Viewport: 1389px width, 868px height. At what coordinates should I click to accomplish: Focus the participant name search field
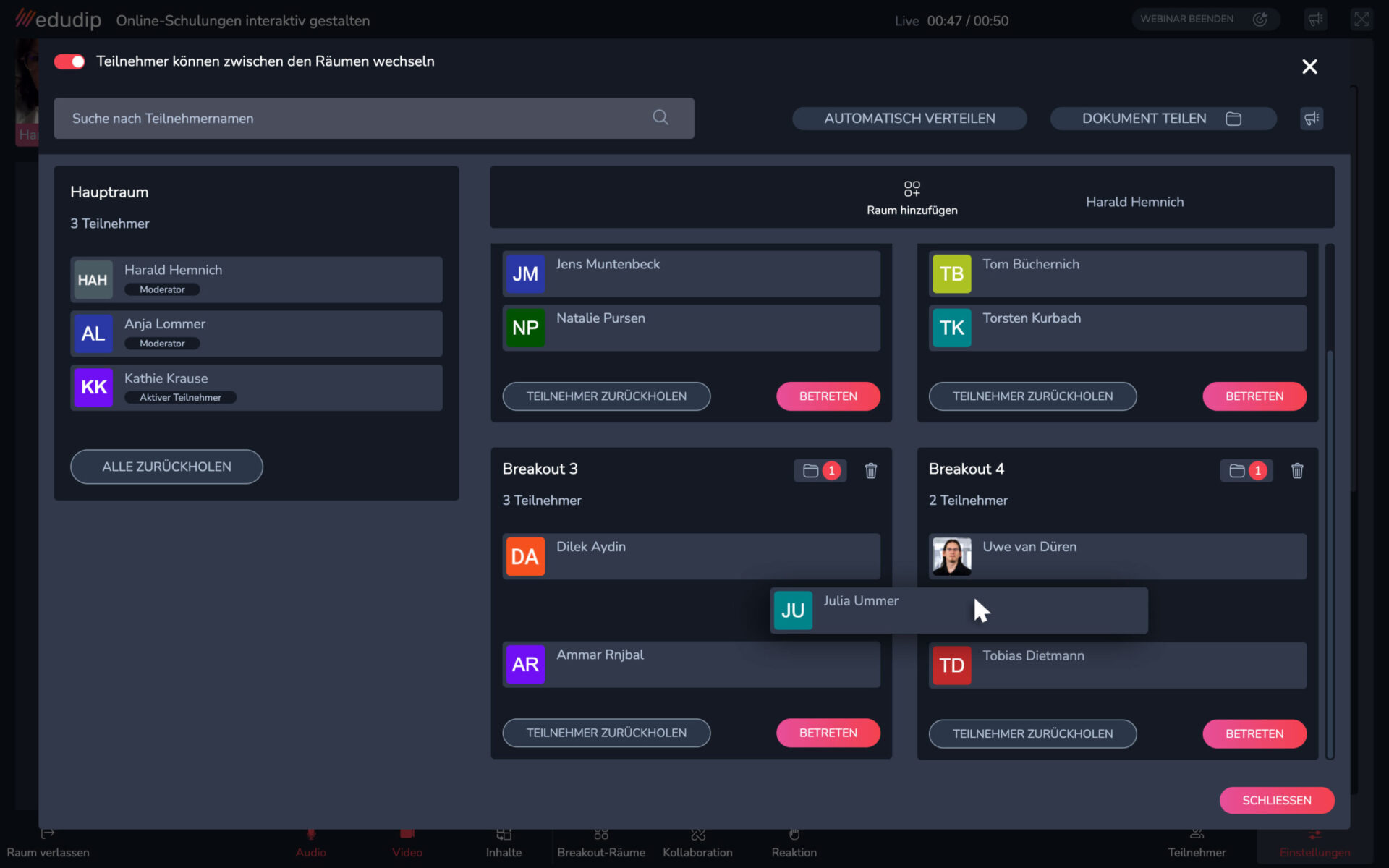click(x=354, y=119)
